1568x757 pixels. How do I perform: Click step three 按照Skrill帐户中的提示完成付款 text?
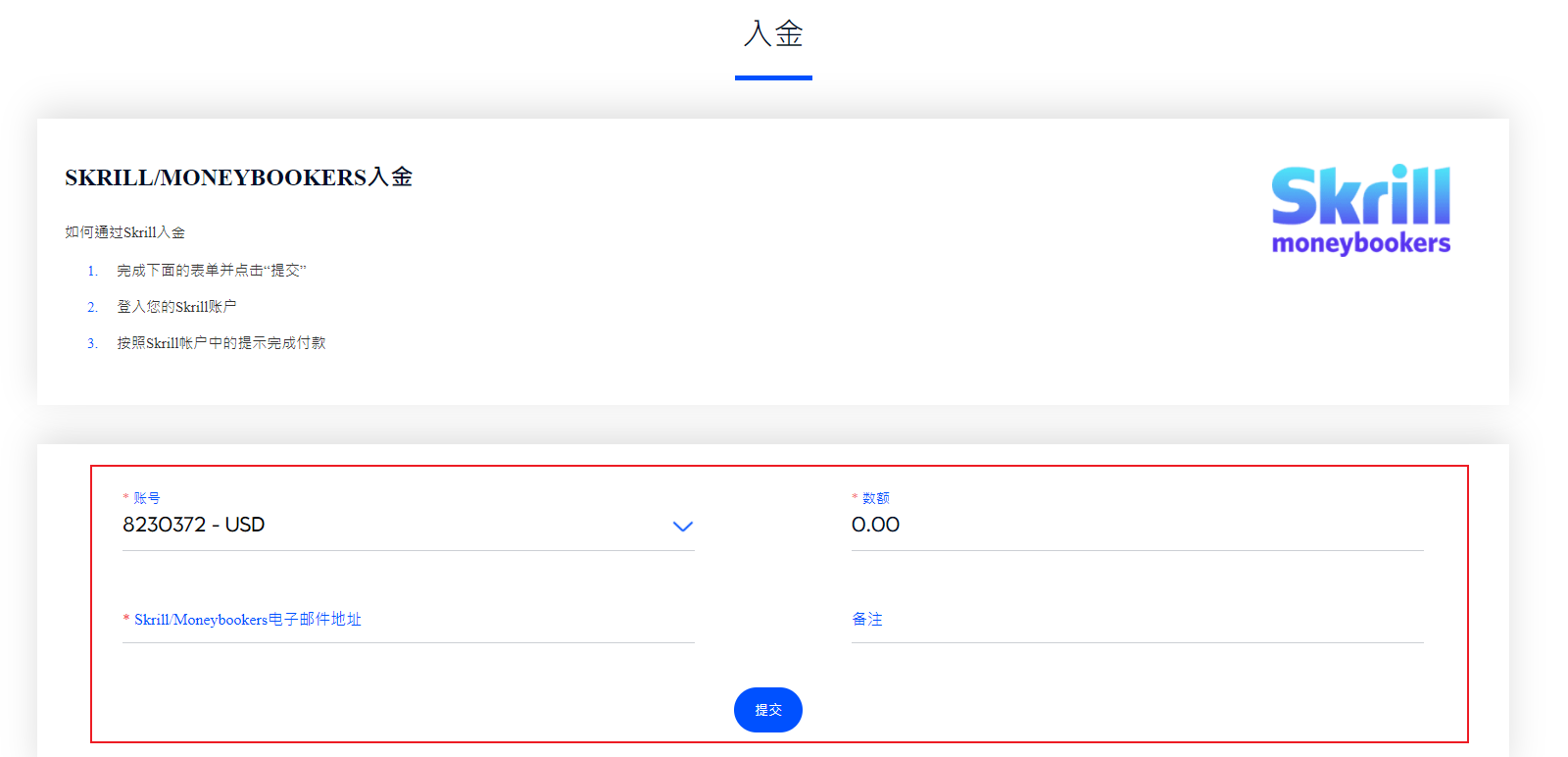[221, 343]
